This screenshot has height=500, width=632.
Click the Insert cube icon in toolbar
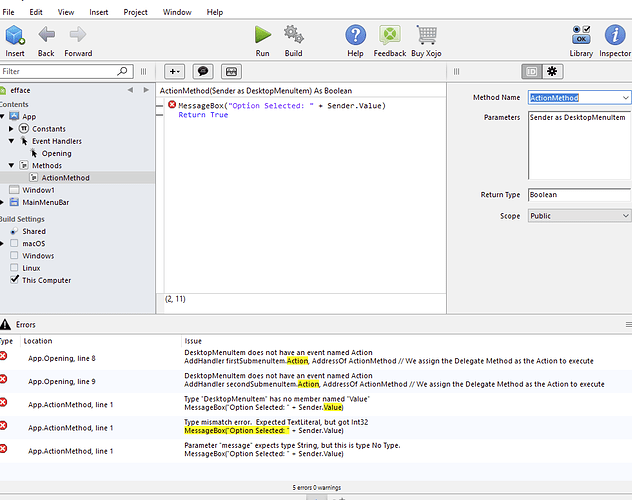(x=15, y=35)
